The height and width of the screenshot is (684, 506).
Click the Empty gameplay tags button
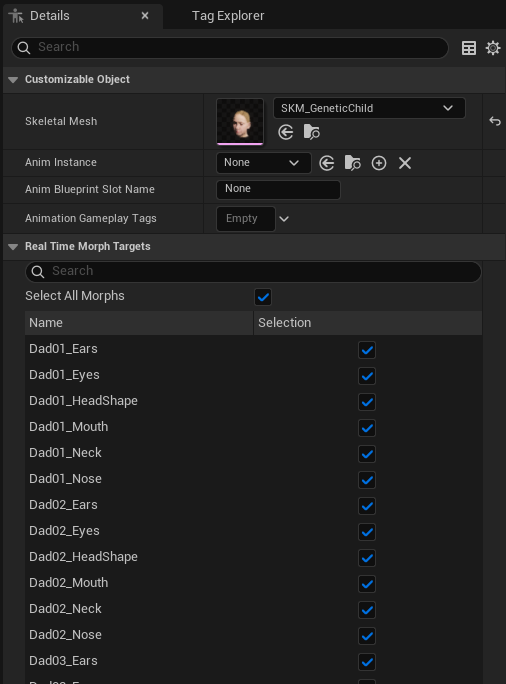(x=246, y=219)
